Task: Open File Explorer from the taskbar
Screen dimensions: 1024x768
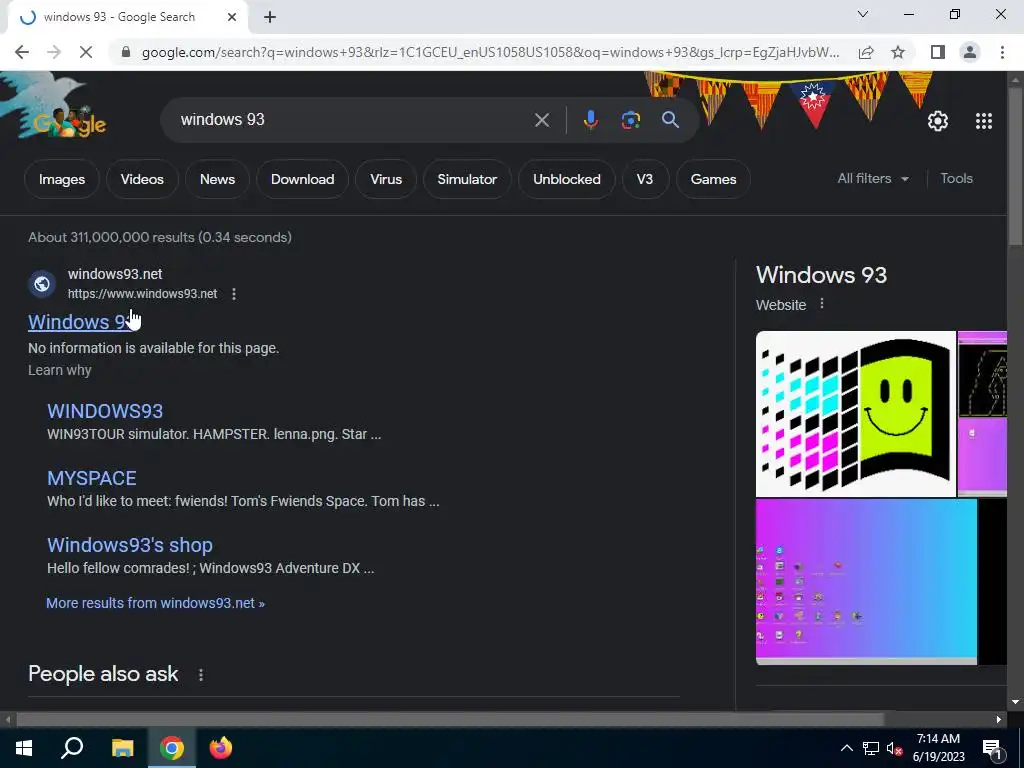Action: tap(122, 748)
